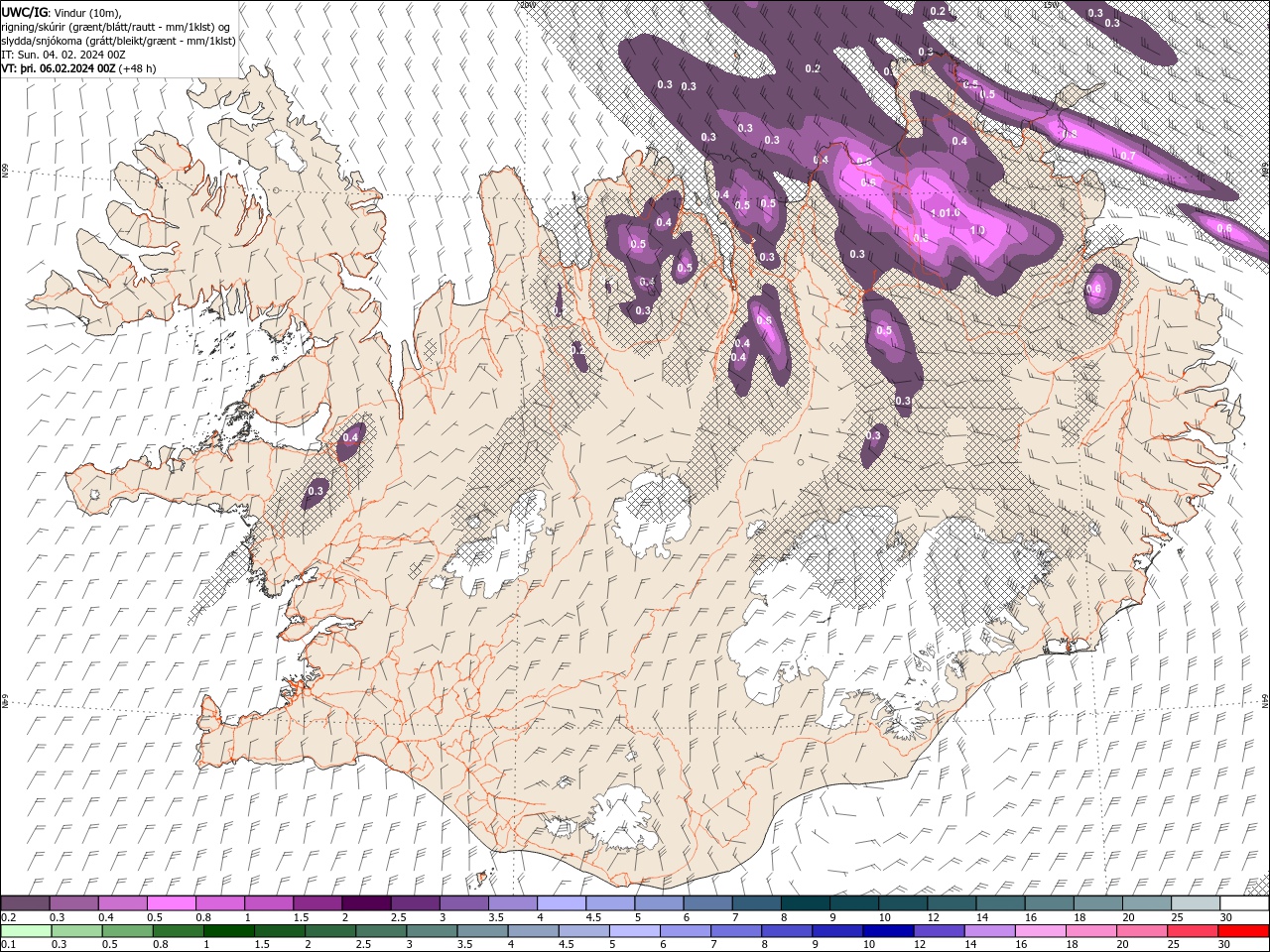This screenshot has height=952, width=1270.
Task: Click the lower-row green swatch between 0.5 and 0.8
Action: 129,931
